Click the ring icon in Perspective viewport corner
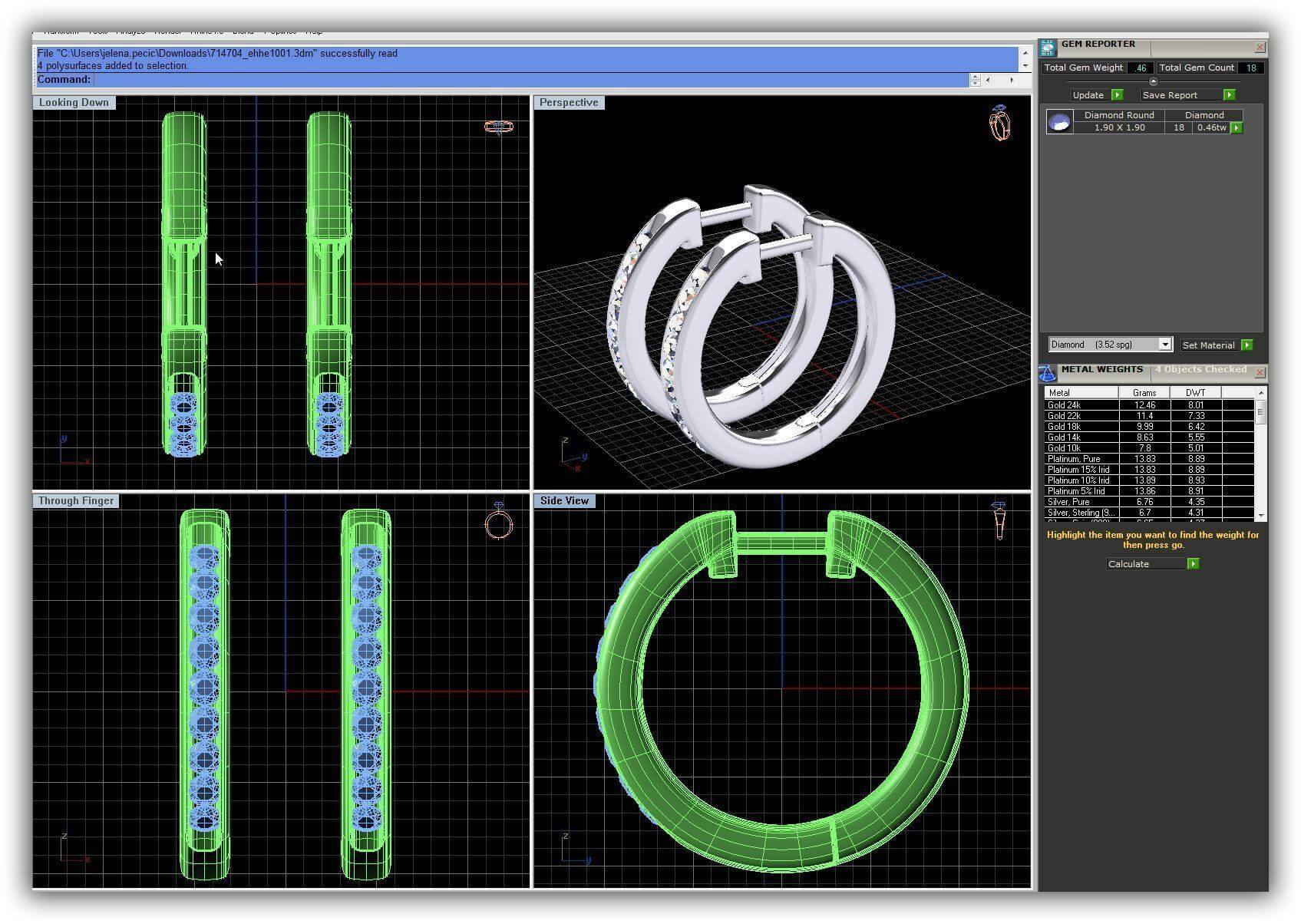Viewport: 1301px width, 924px height. tap(999, 123)
